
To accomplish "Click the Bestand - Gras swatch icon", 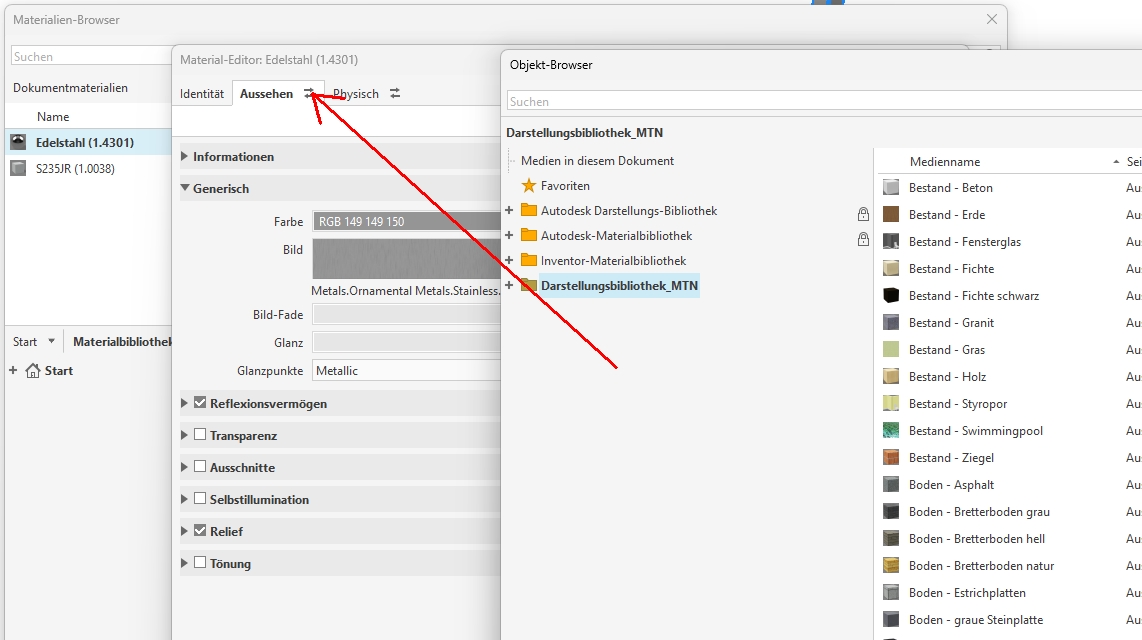I will 891,349.
